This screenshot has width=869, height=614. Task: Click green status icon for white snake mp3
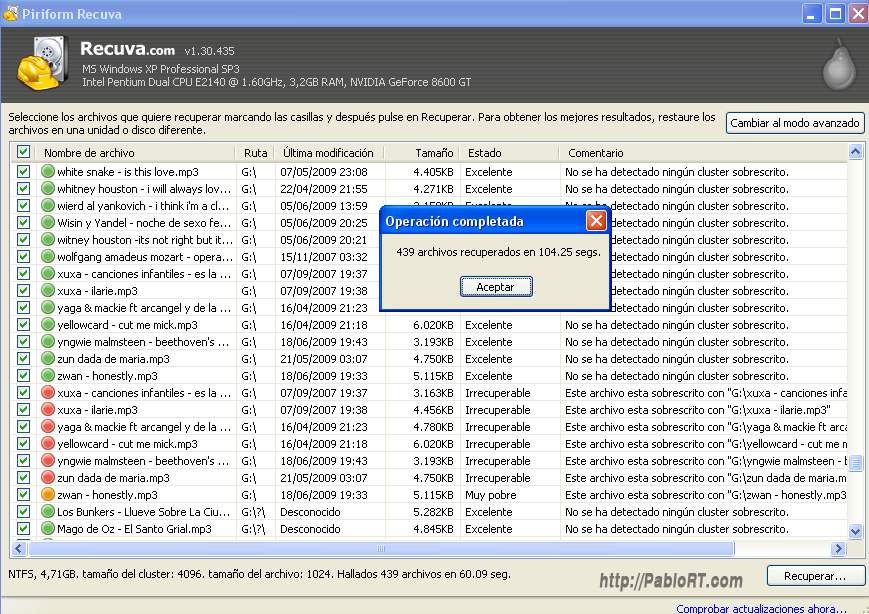pos(47,172)
